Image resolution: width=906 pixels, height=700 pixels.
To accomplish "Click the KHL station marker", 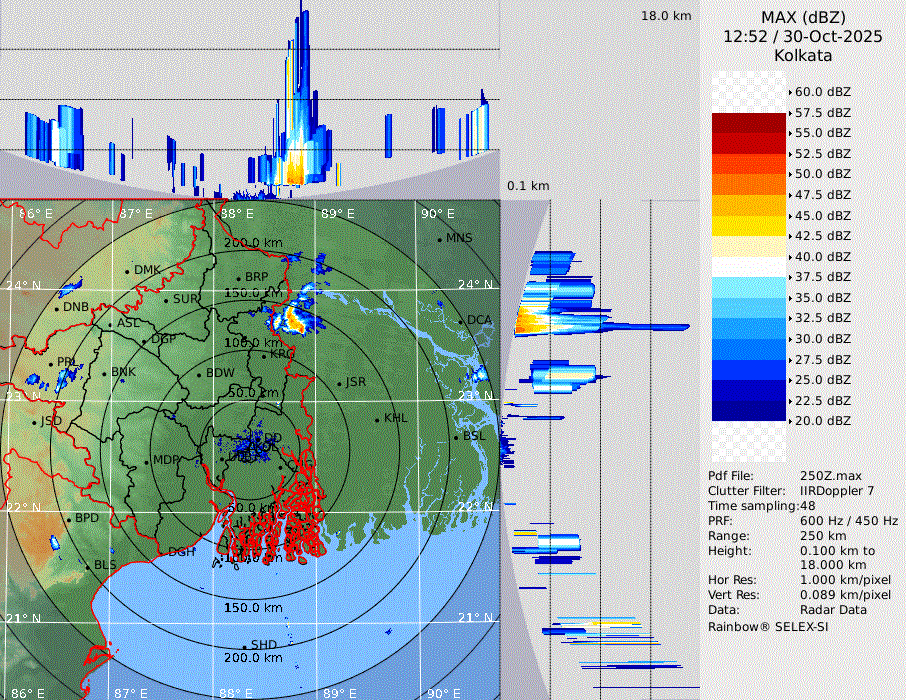I will click(377, 419).
